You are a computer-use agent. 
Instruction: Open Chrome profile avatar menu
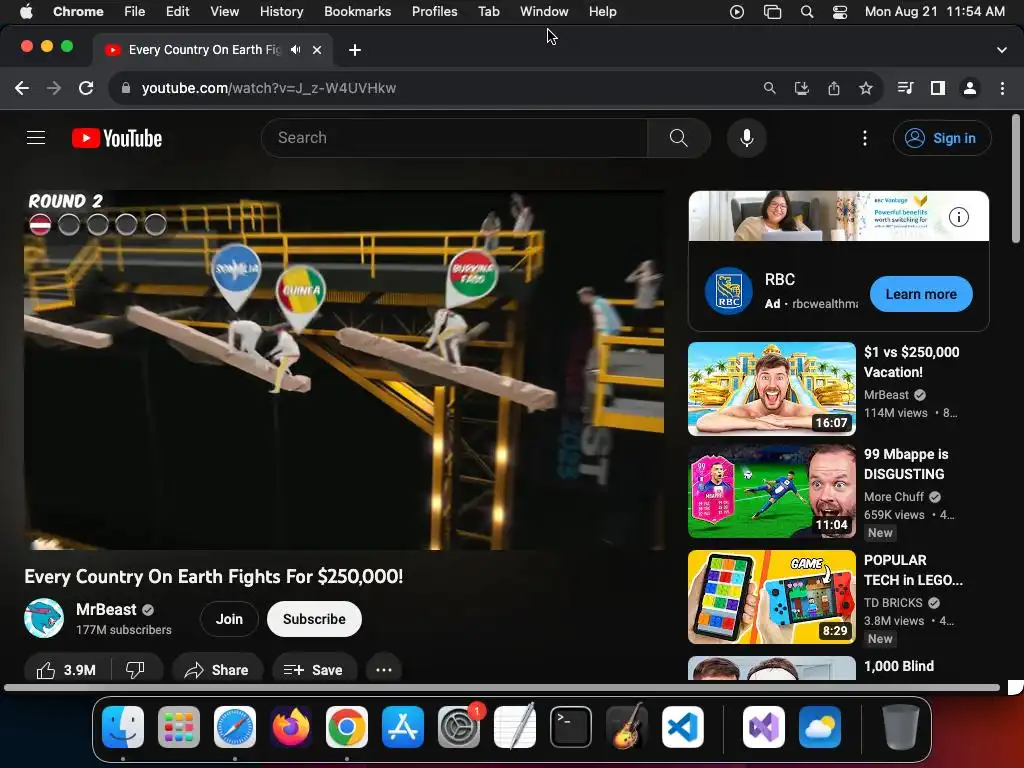[x=970, y=88]
